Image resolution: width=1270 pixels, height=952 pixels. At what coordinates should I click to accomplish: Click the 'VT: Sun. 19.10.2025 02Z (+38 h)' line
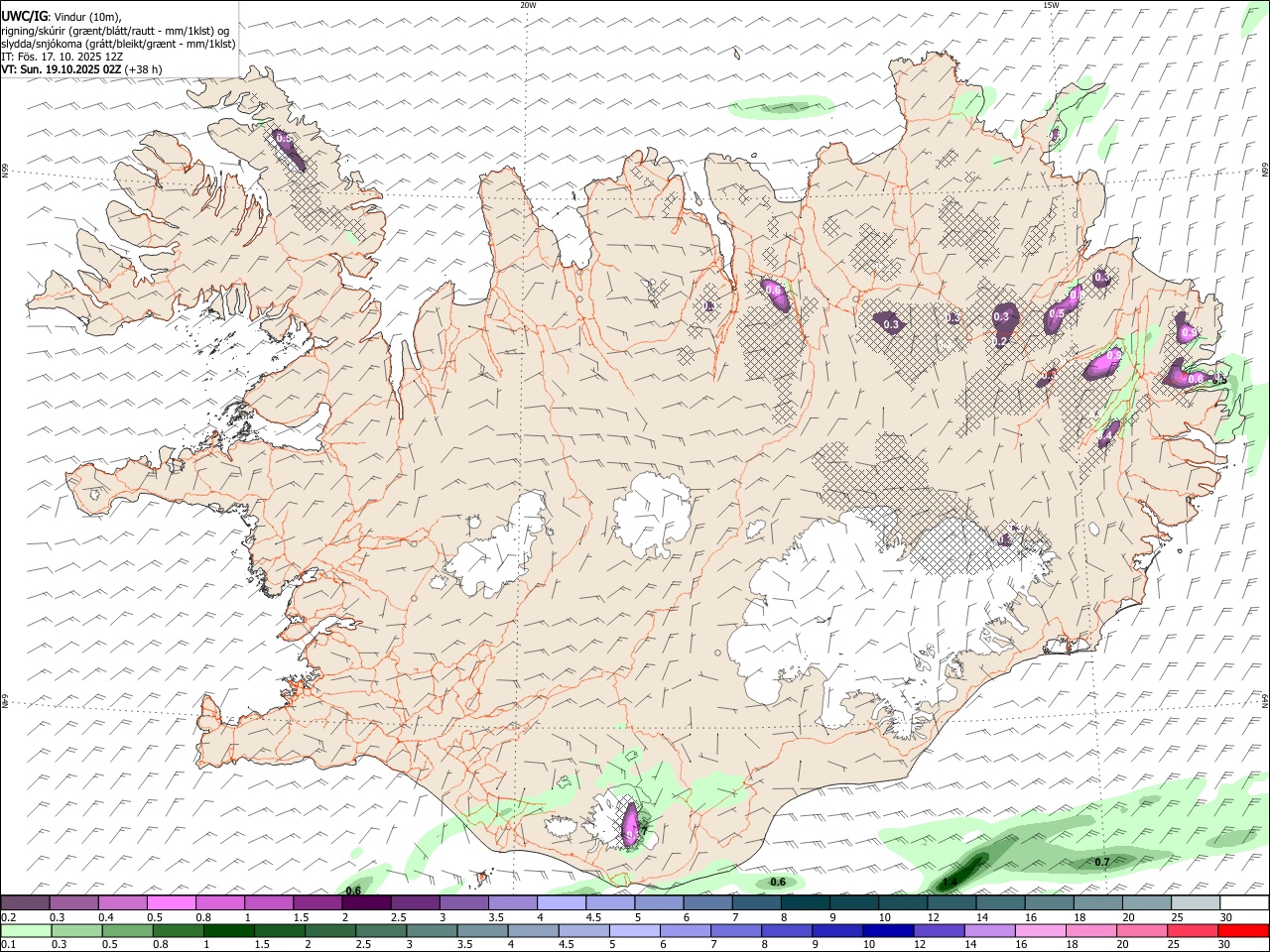pos(81,69)
